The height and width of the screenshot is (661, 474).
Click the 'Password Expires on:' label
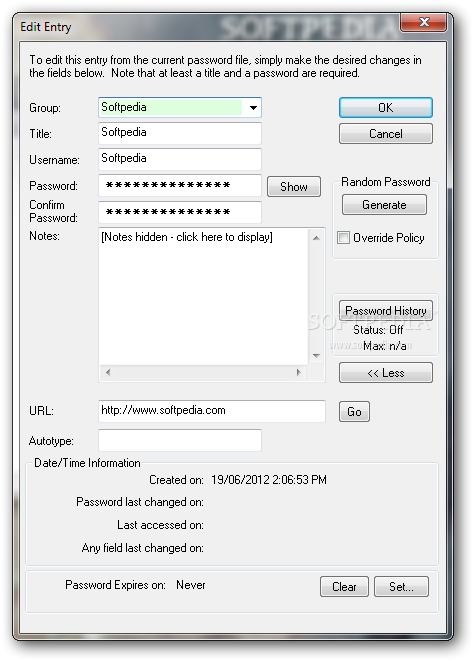(115, 585)
